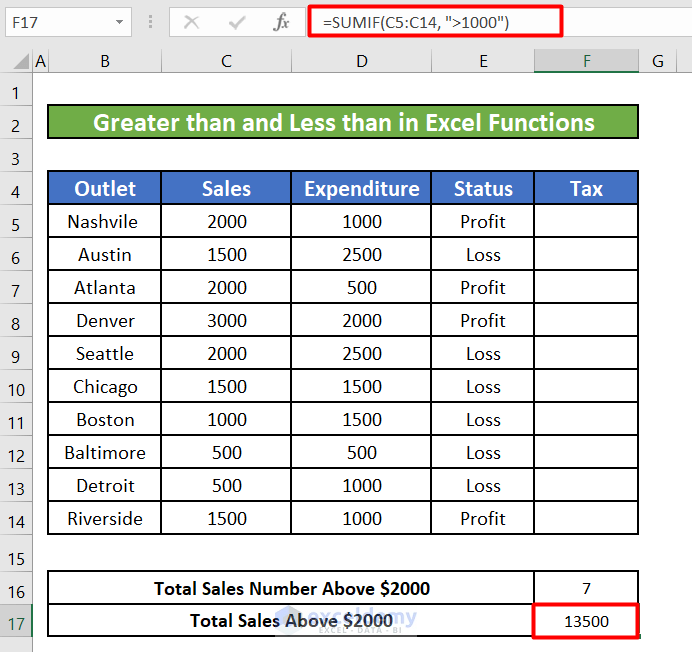Screen dimensions: 692x652
Task: Select the Austin cell
Action: tap(105, 254)
